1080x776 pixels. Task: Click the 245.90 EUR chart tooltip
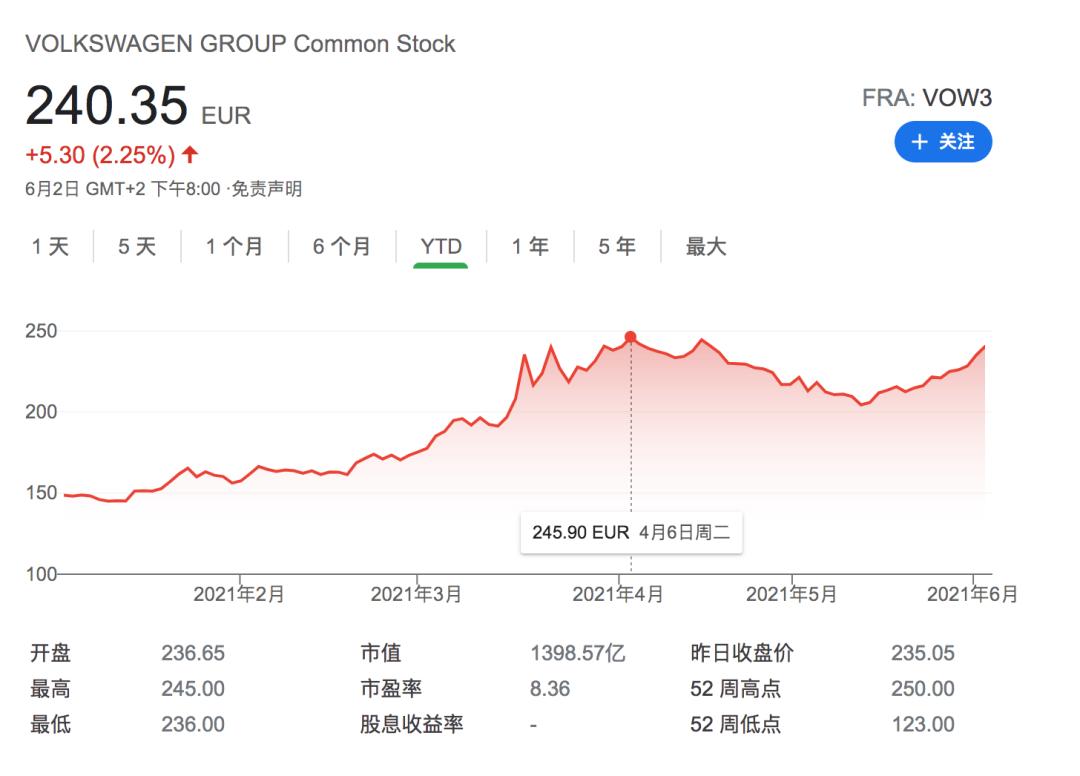630,533
